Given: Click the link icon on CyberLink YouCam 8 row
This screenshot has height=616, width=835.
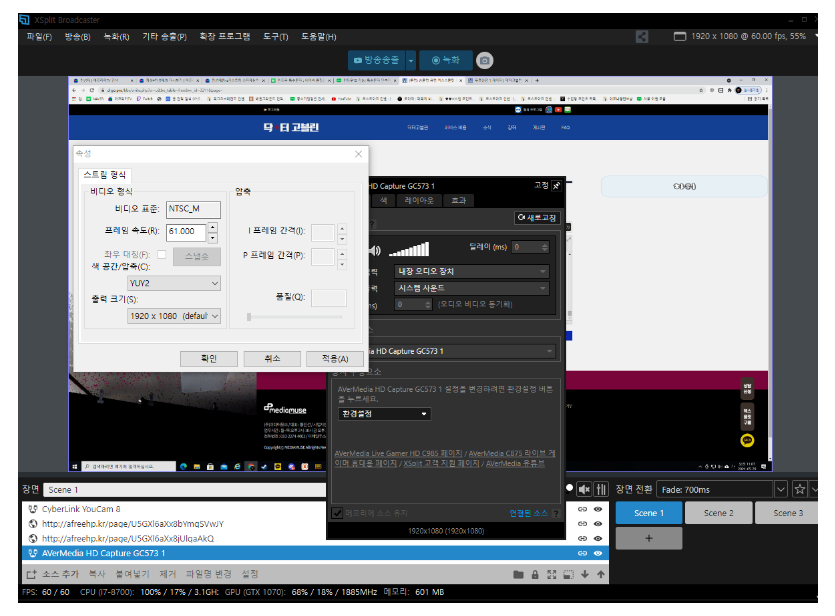Looking at the screenshot, I should click(x=582, y=509).
